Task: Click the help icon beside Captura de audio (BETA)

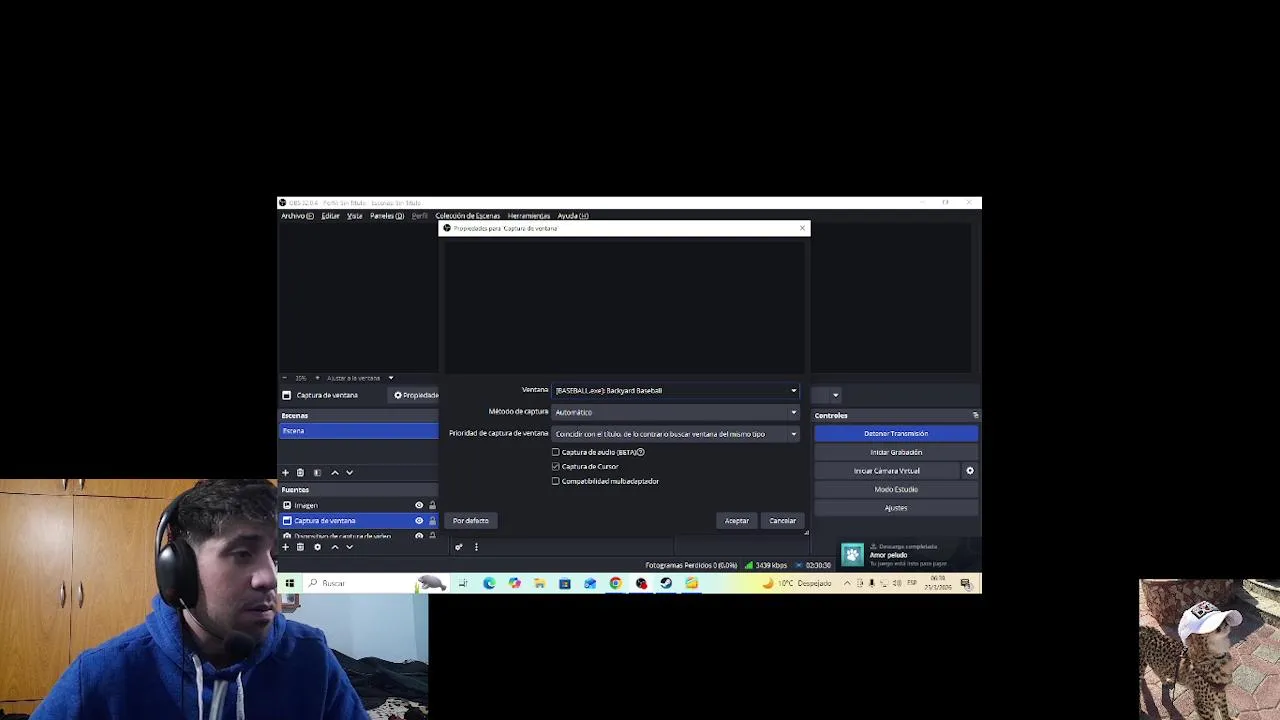Action: point(640,452)
